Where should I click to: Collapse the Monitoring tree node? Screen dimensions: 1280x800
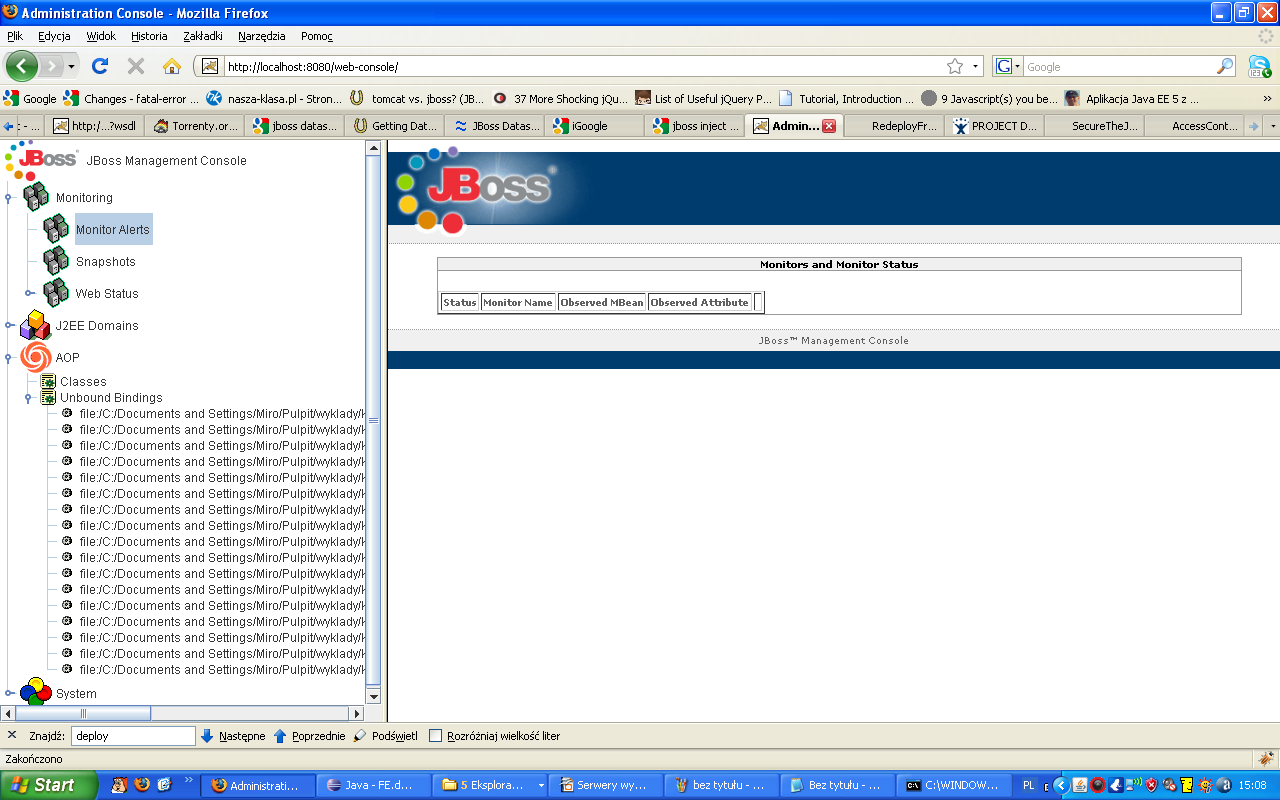[8, 198]
